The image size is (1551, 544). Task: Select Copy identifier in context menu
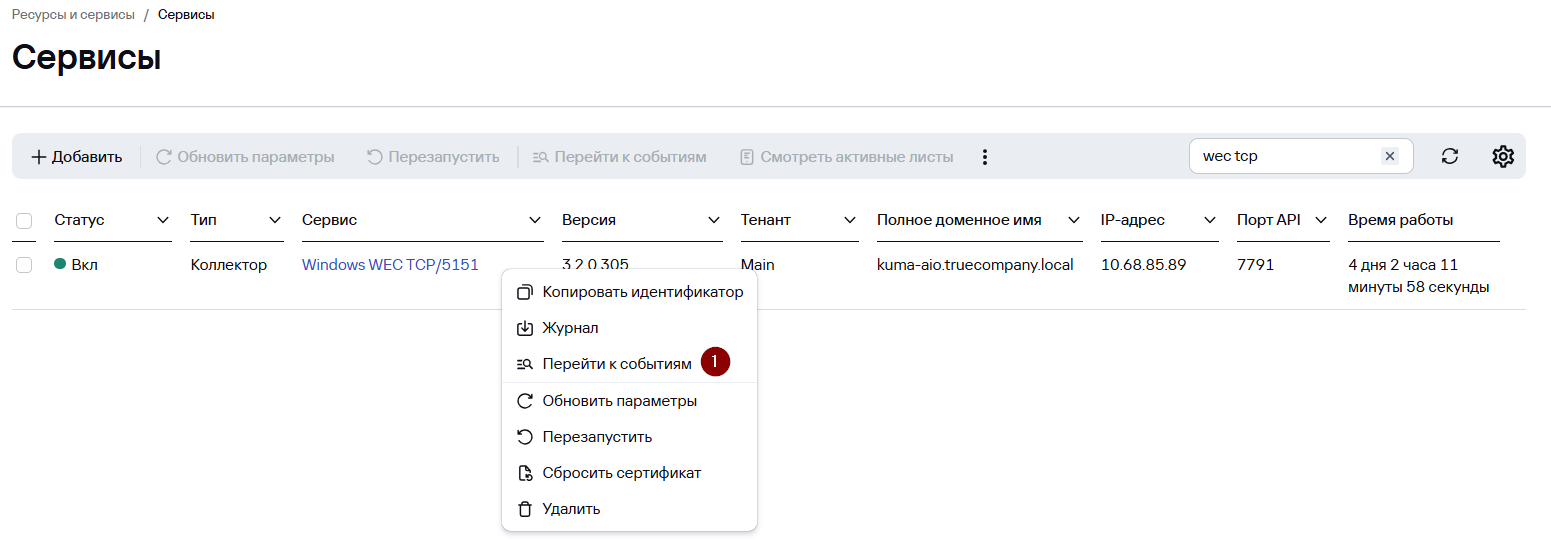[x=642, y=292]
